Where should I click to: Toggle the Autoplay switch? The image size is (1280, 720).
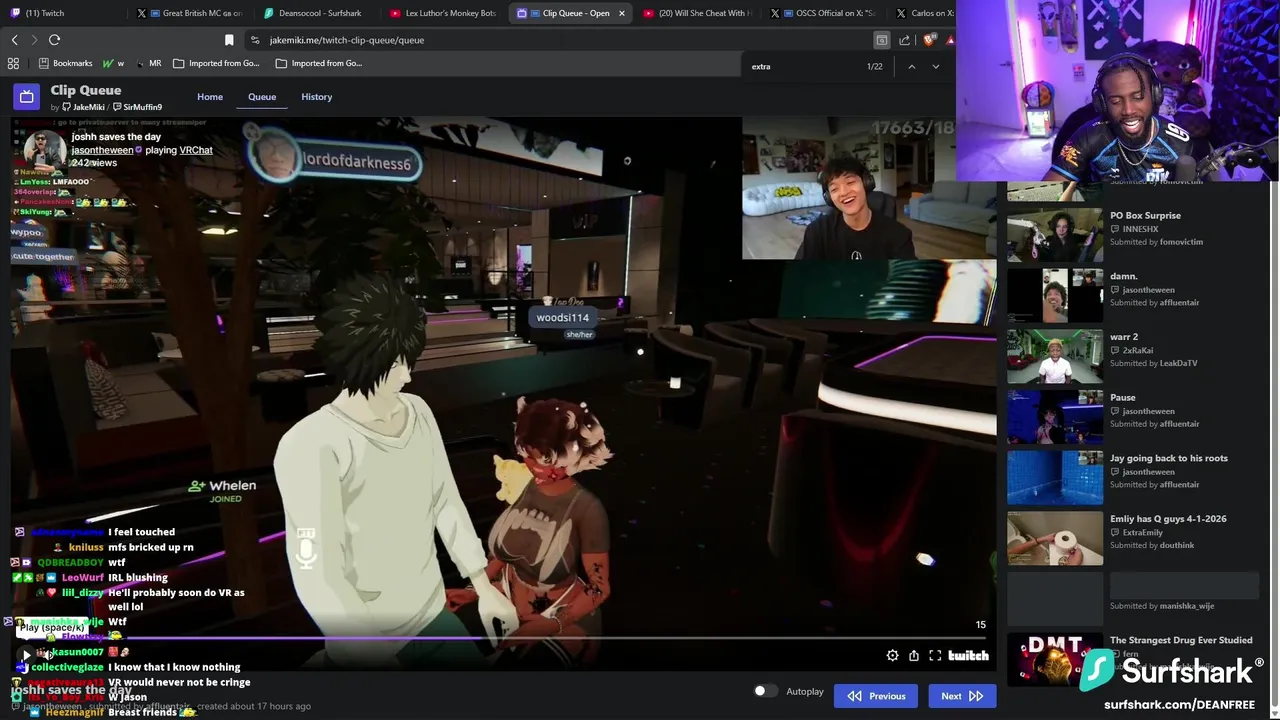click(x=765, y=691)
